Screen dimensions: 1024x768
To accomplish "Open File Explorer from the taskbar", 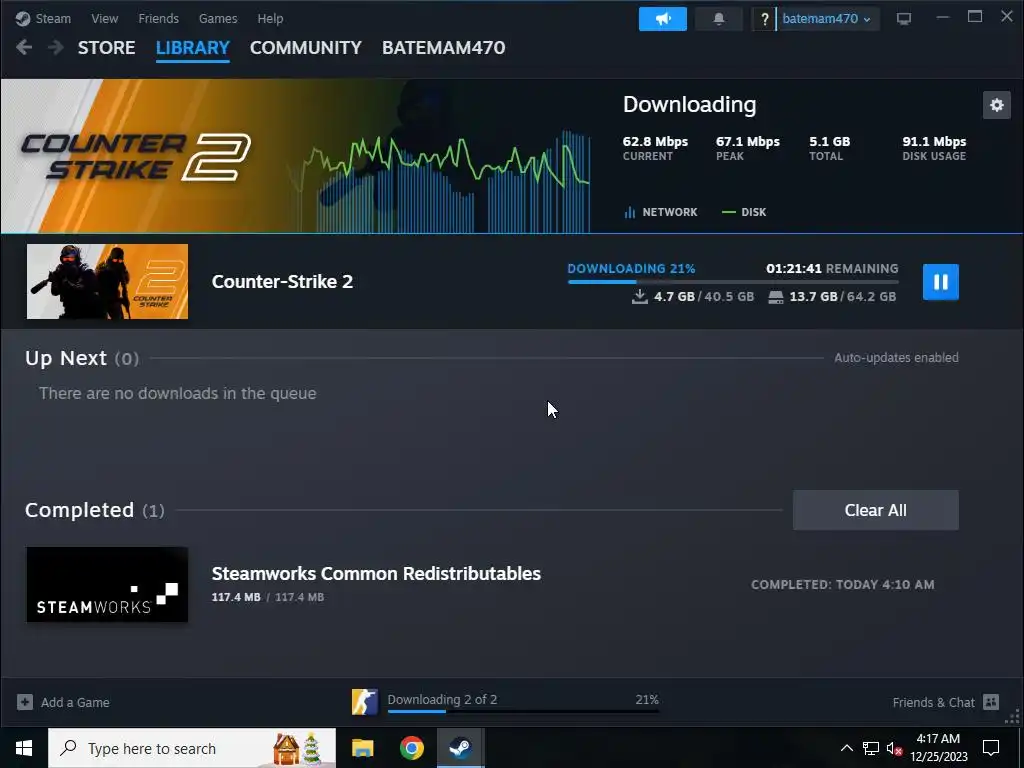I will click(x=362, y=748).
